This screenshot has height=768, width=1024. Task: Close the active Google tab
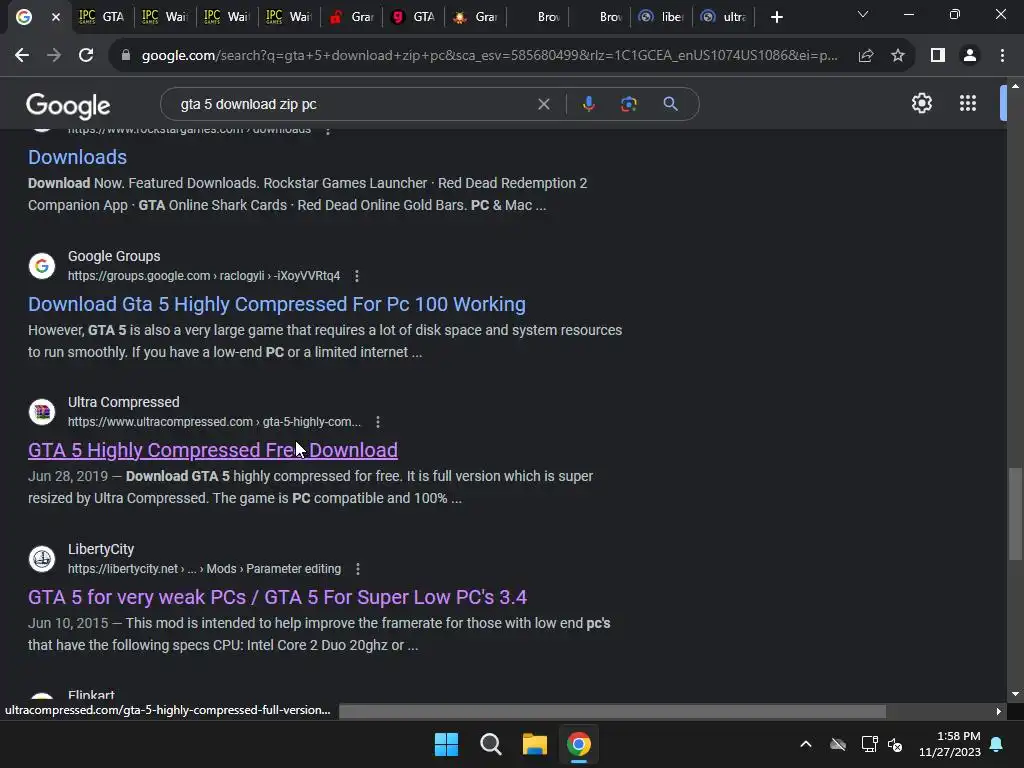[56, 17]
